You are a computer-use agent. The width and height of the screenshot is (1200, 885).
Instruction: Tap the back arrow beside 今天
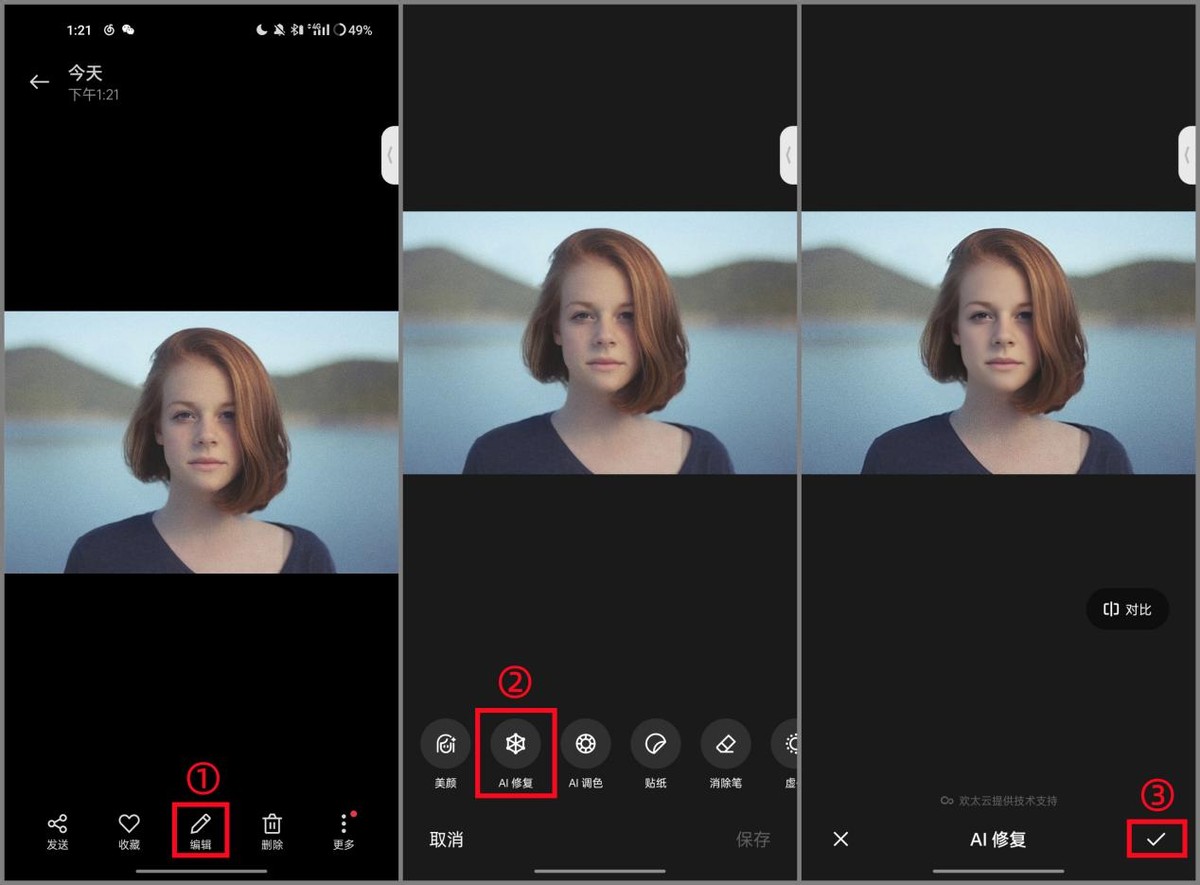click(x=39, y=83)
